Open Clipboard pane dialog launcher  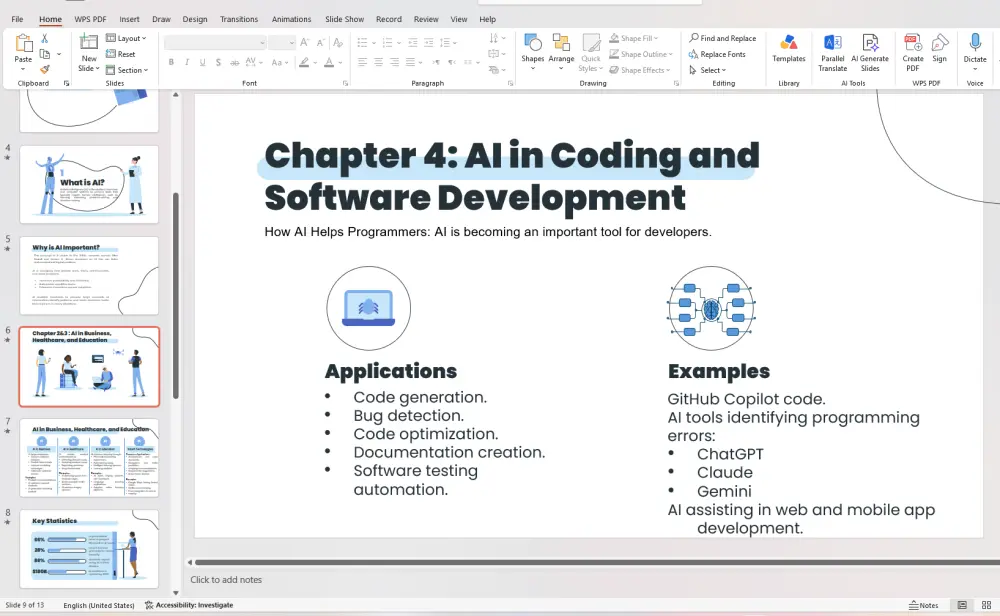66,84
